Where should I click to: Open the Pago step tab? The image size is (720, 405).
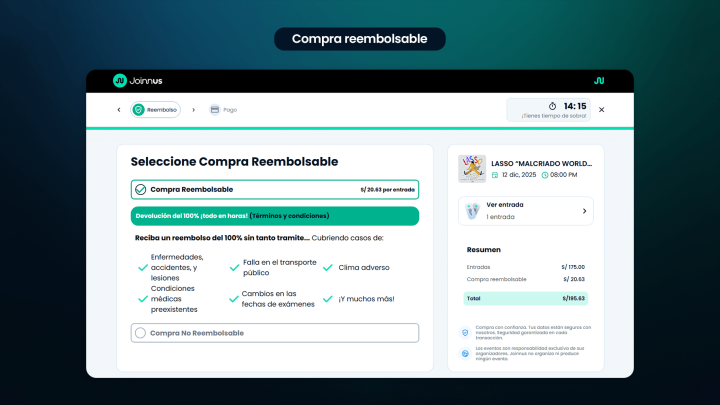click(229, 110)
